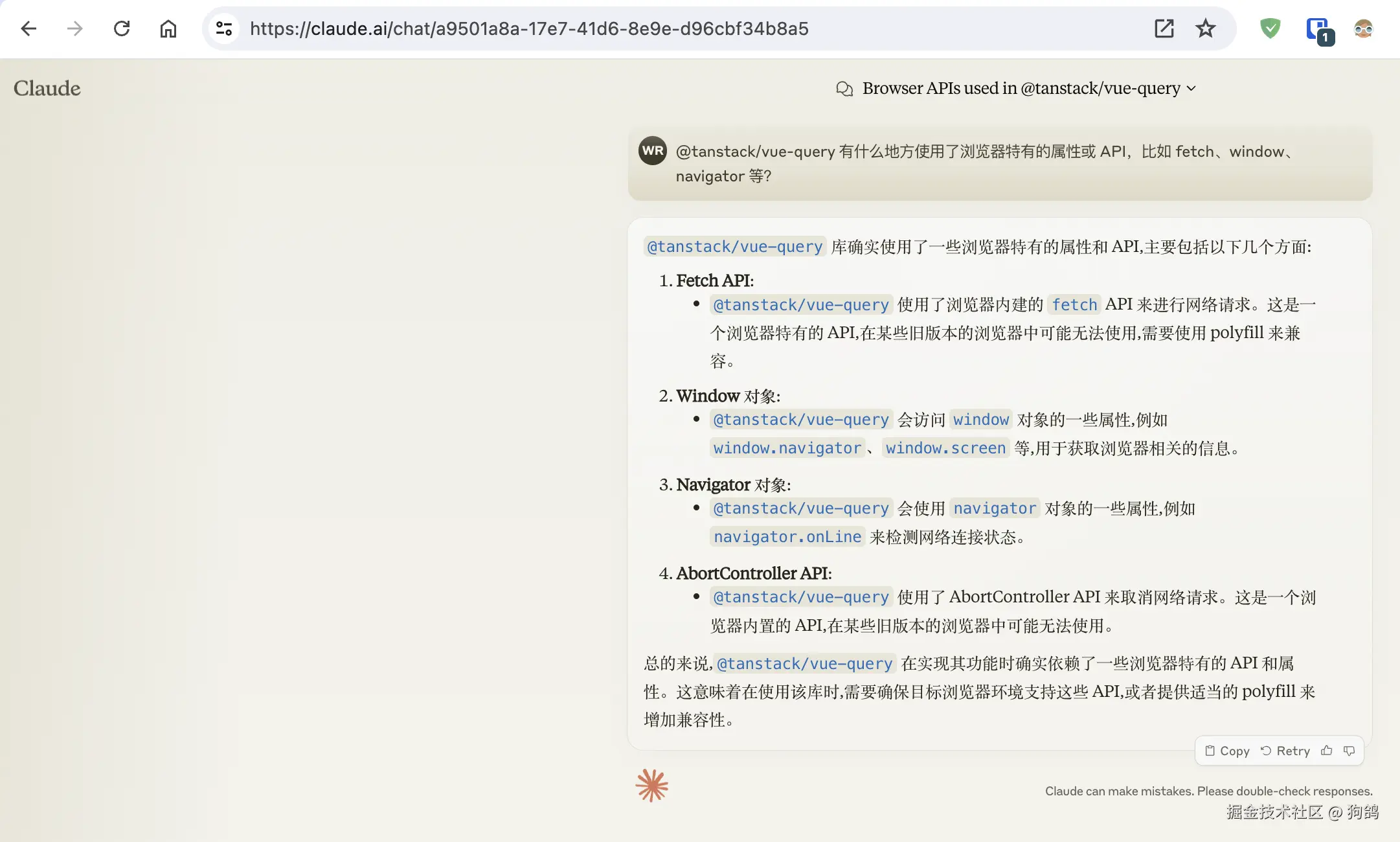Click the Claude wordmark in top left

click(x=47, y=88)
